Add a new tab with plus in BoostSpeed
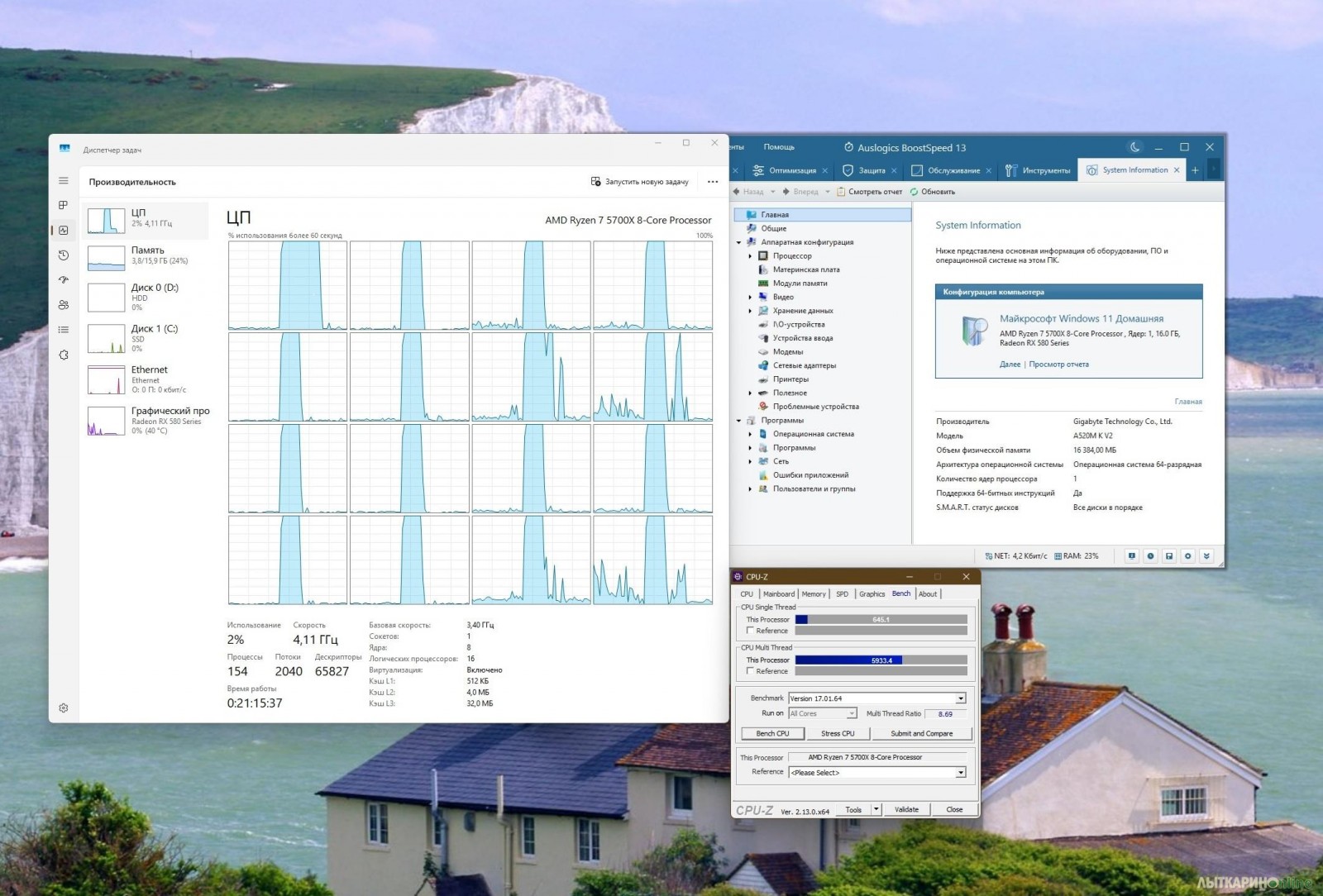 coord(1195,170)
